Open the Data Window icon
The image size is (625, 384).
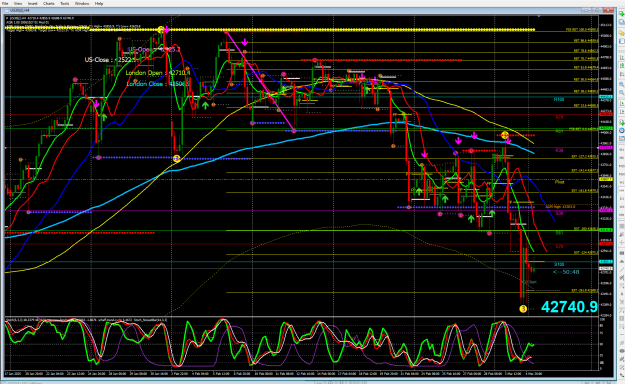click(x=622, y=41)
